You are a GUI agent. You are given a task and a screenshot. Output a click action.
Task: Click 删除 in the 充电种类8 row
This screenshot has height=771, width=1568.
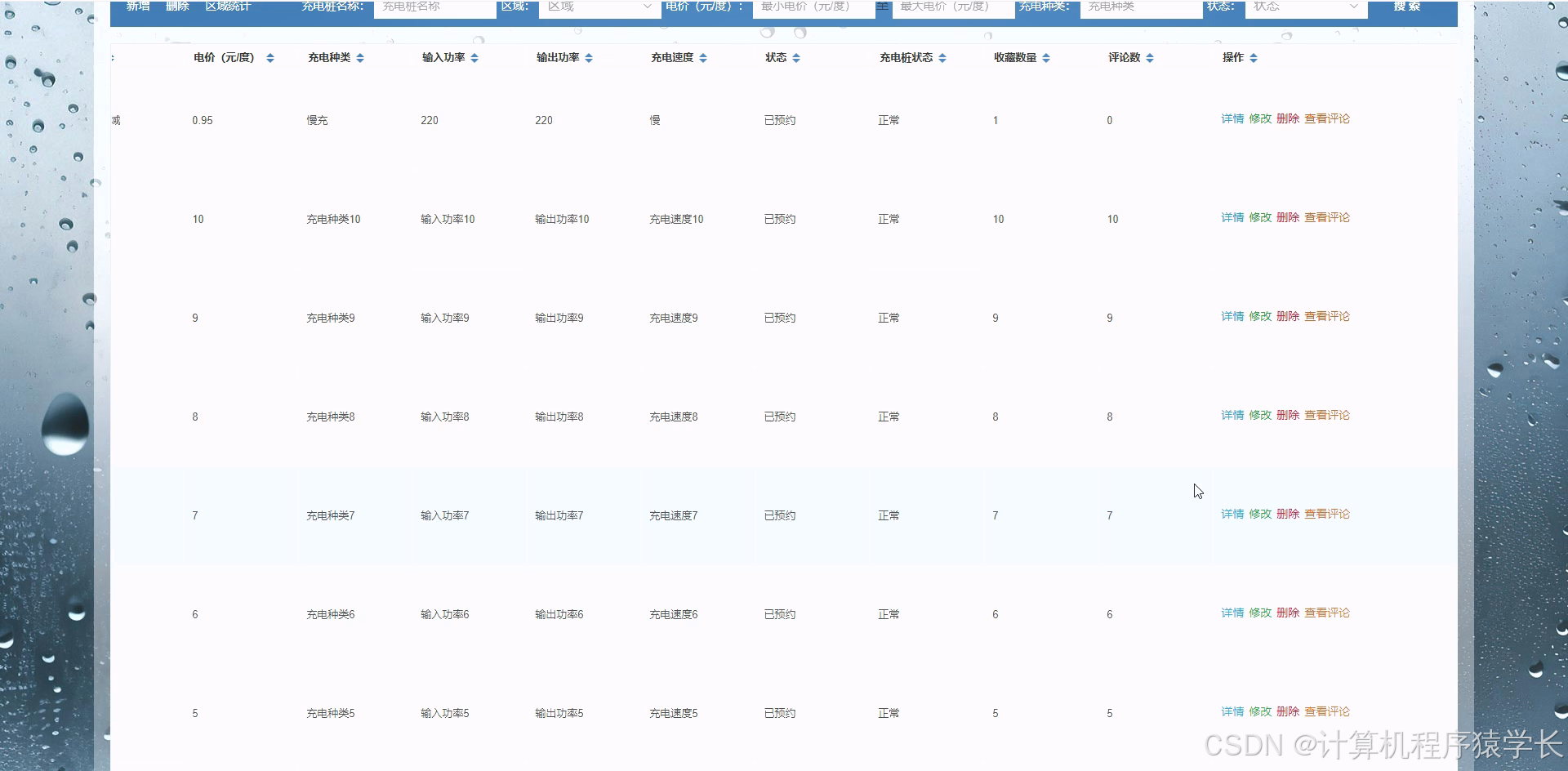pos(1288,415)
